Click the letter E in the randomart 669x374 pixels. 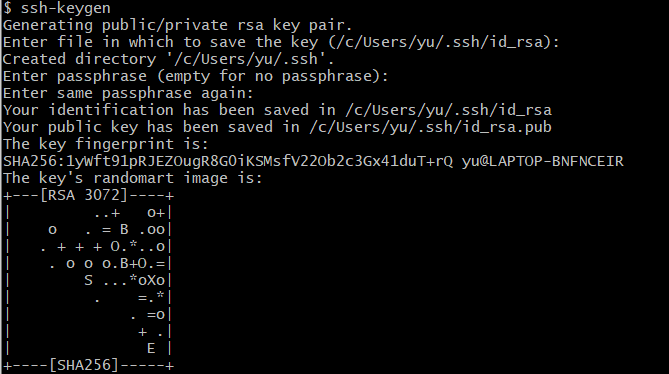(151, 349)
